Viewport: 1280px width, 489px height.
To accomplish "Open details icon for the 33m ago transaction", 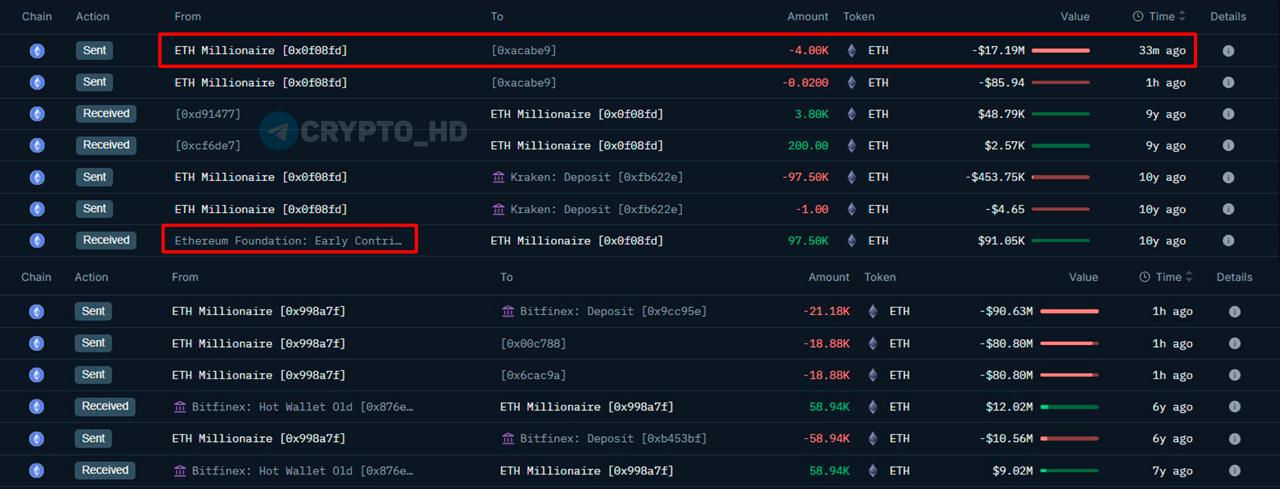I will coord(1228,50).
